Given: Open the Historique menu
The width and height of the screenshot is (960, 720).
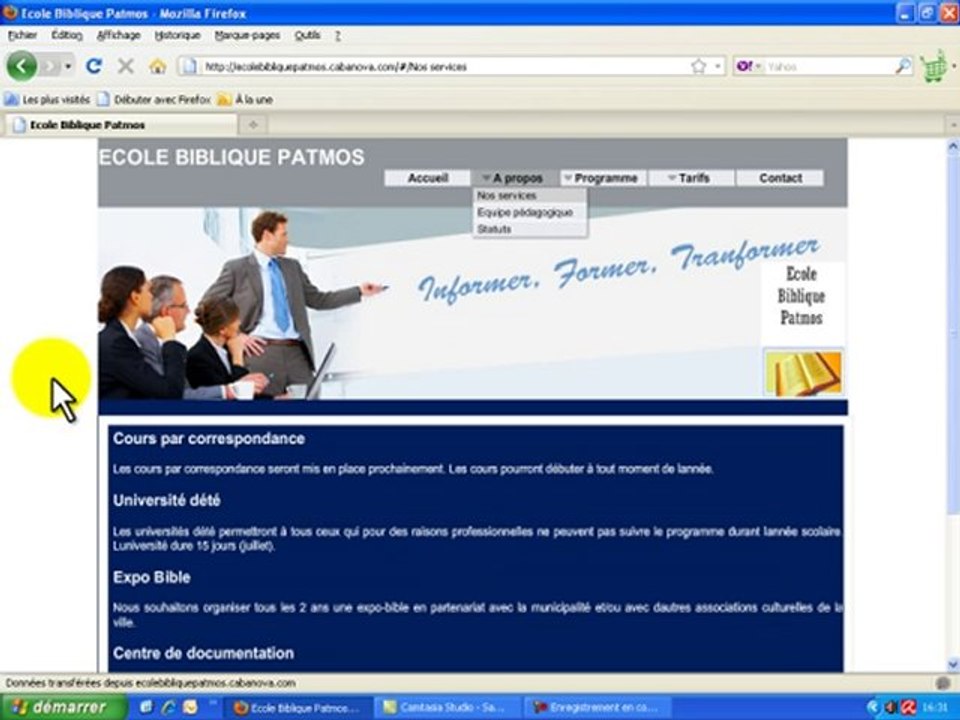Looking at the screenshot, I should tap(178, 36).
